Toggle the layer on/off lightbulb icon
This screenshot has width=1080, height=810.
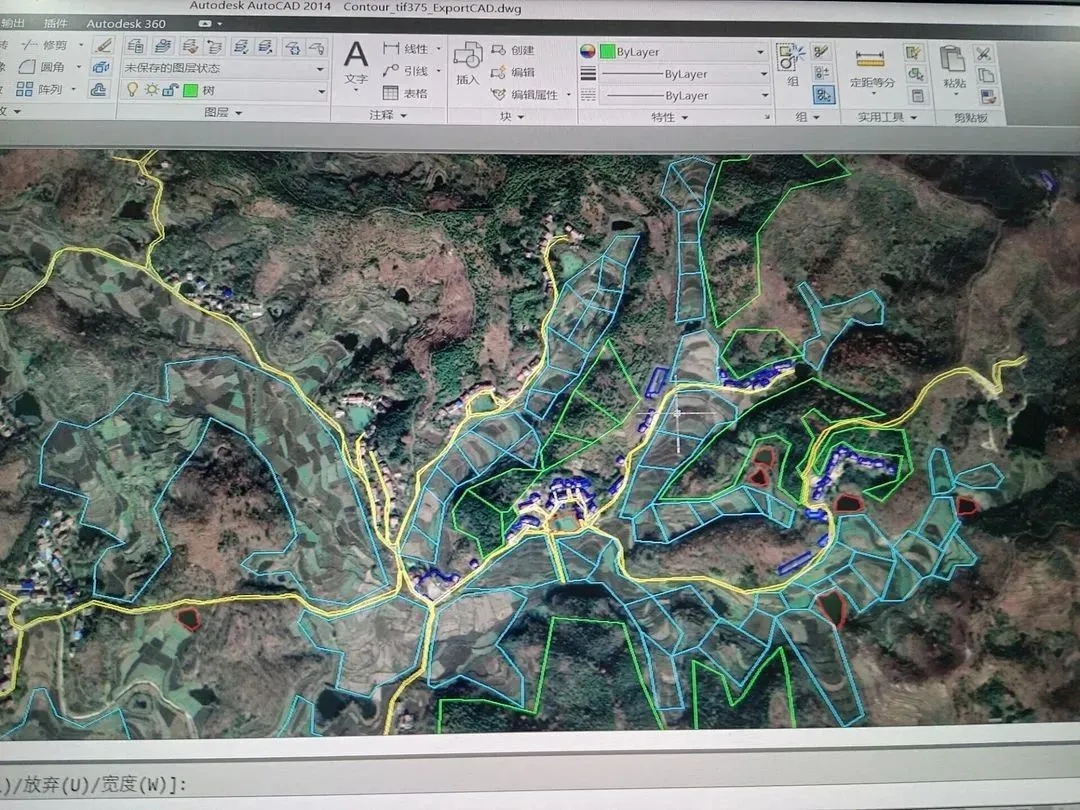point(131,90)
